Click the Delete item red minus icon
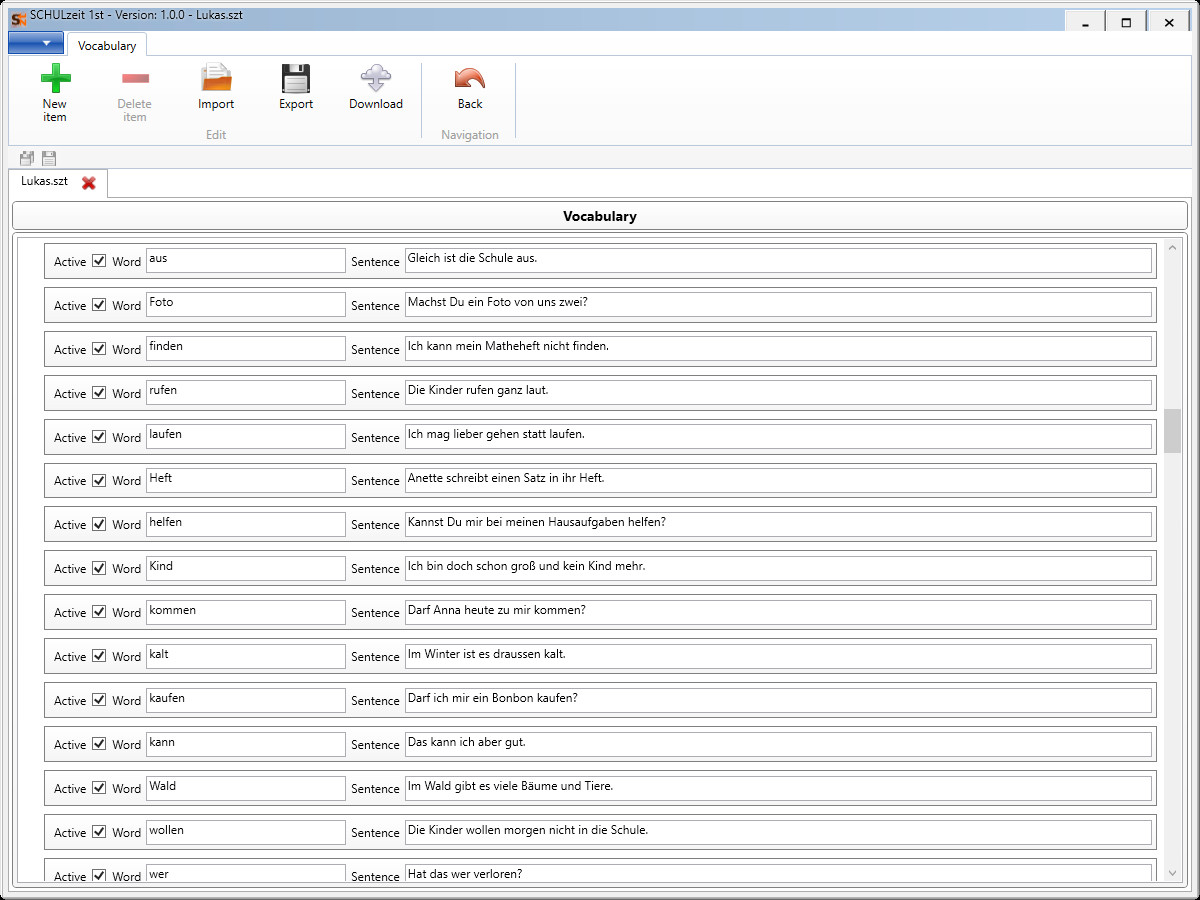The height and width of the screenshot is (900, 1200). (135, 78)
